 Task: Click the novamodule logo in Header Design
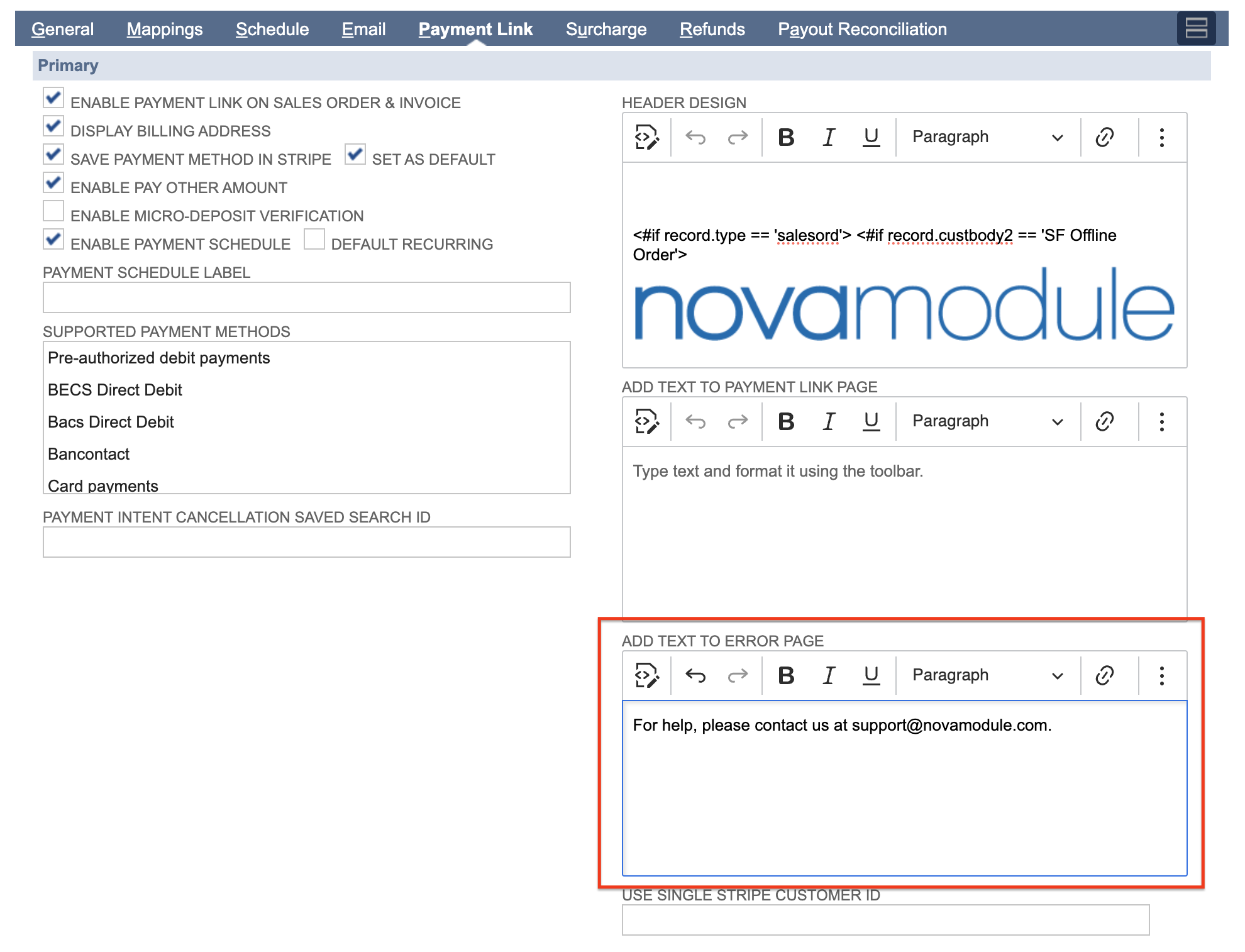tap(904, 305)
